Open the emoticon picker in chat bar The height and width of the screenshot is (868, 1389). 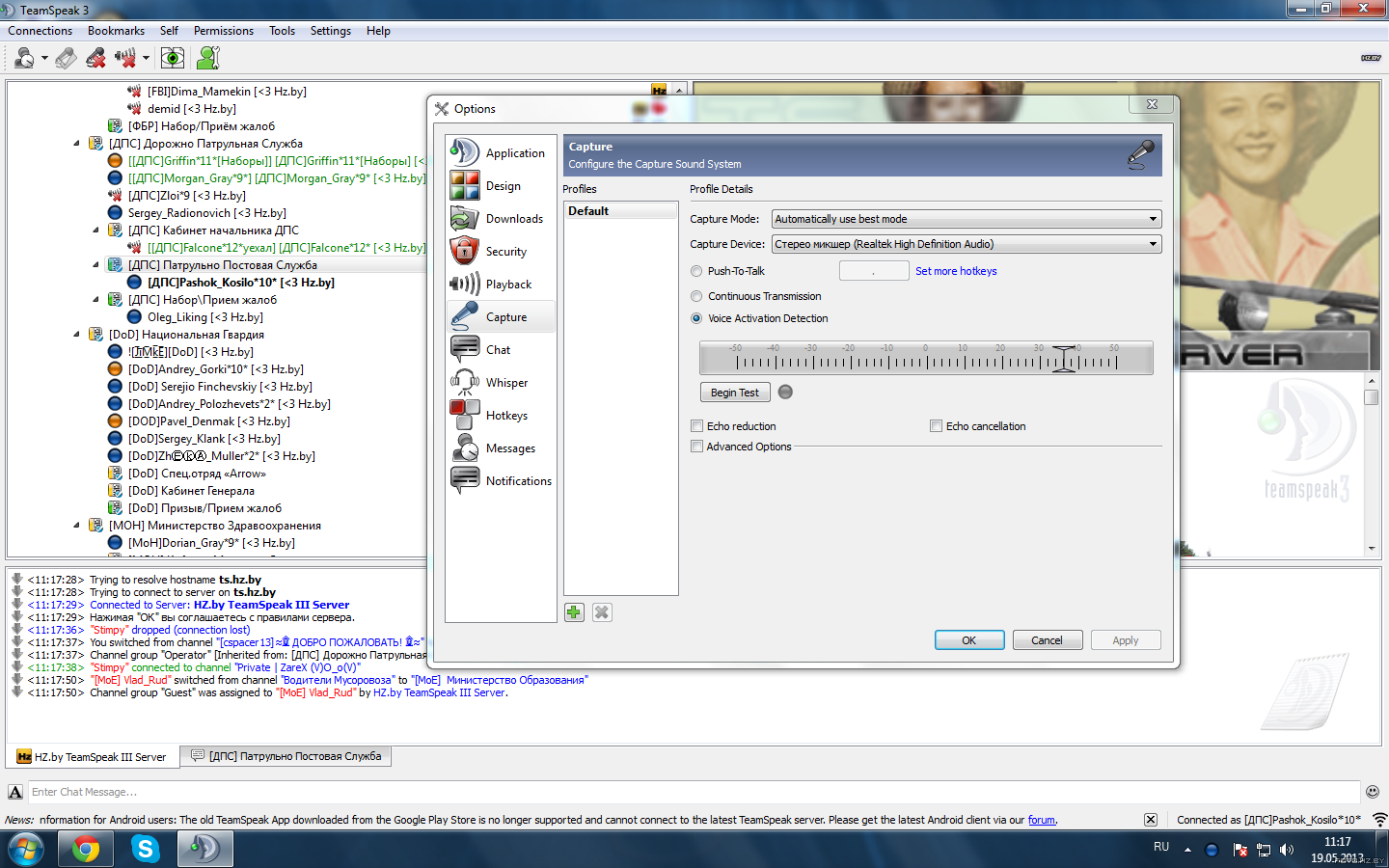pyautogui.click(x=1373, y=792)
